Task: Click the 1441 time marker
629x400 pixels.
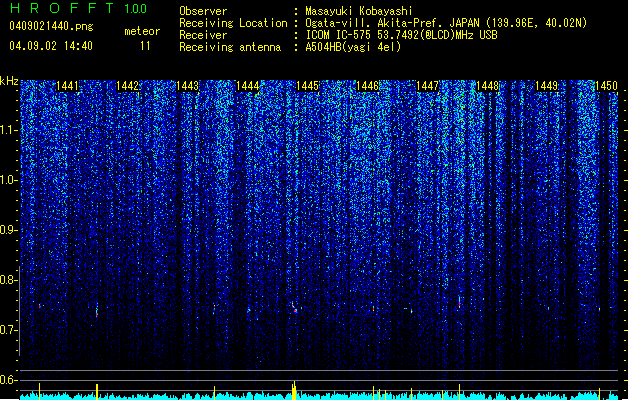Action: coord(67,86)
